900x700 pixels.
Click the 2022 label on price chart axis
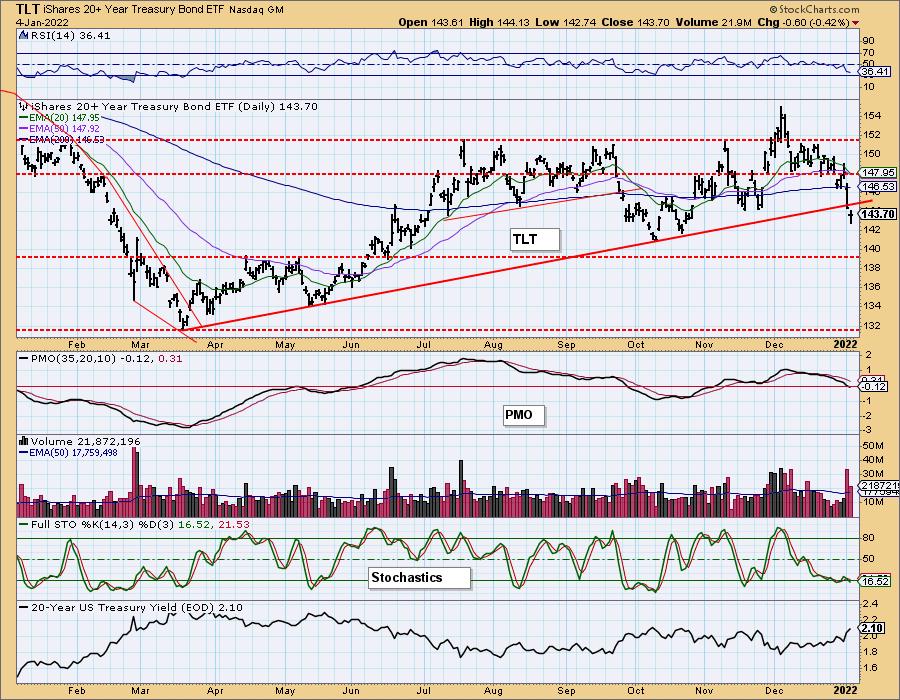pos(845,344)
